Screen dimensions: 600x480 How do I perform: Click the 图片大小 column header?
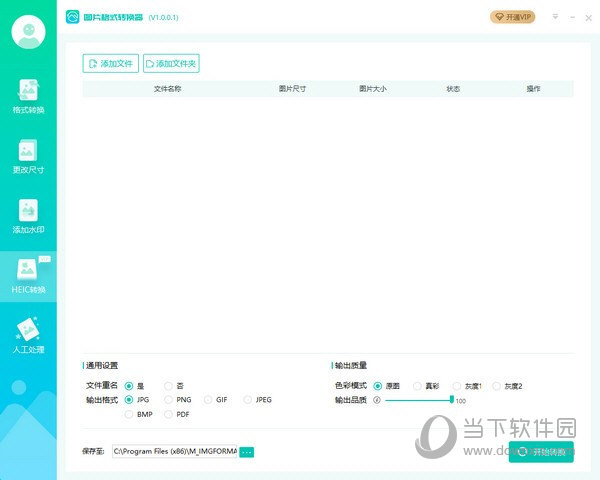point(373,89)
